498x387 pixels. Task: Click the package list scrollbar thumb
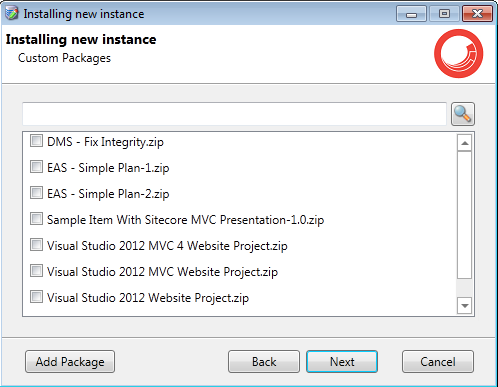[464, 215]
